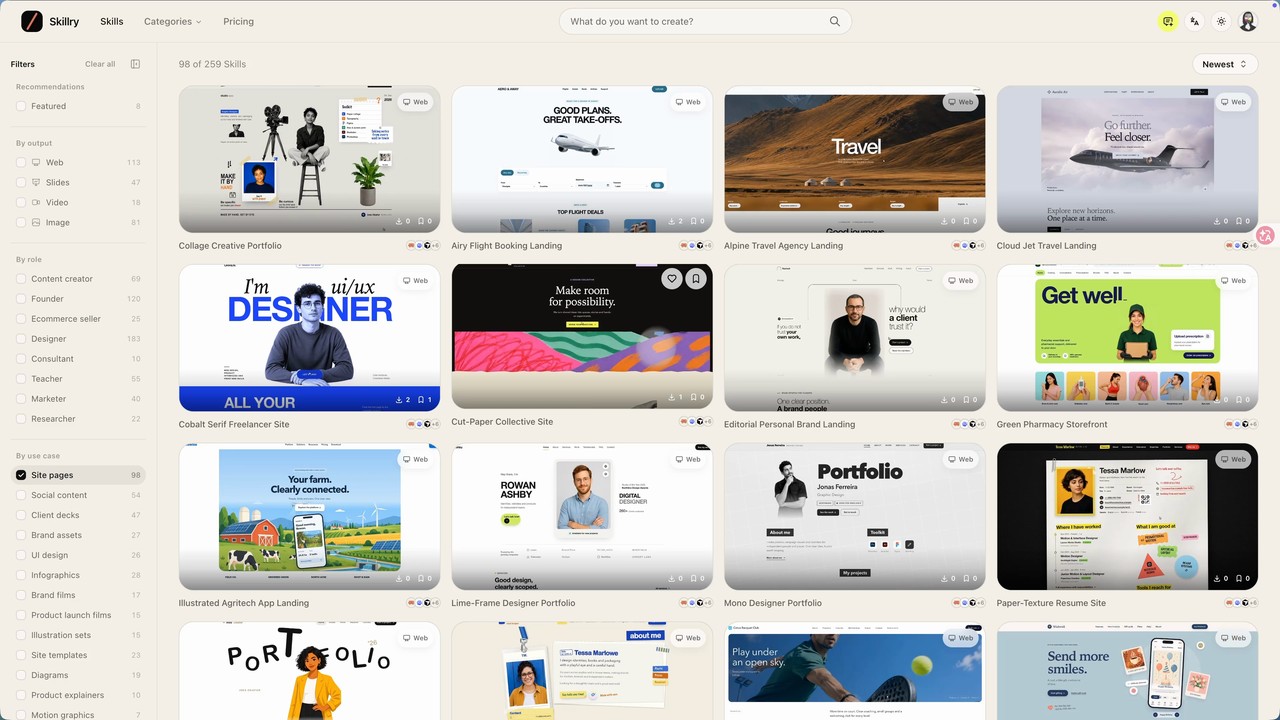The width and height of the screenshot is (1280, 720).
Task: Check the UI design filter
Action: point(21,555)
